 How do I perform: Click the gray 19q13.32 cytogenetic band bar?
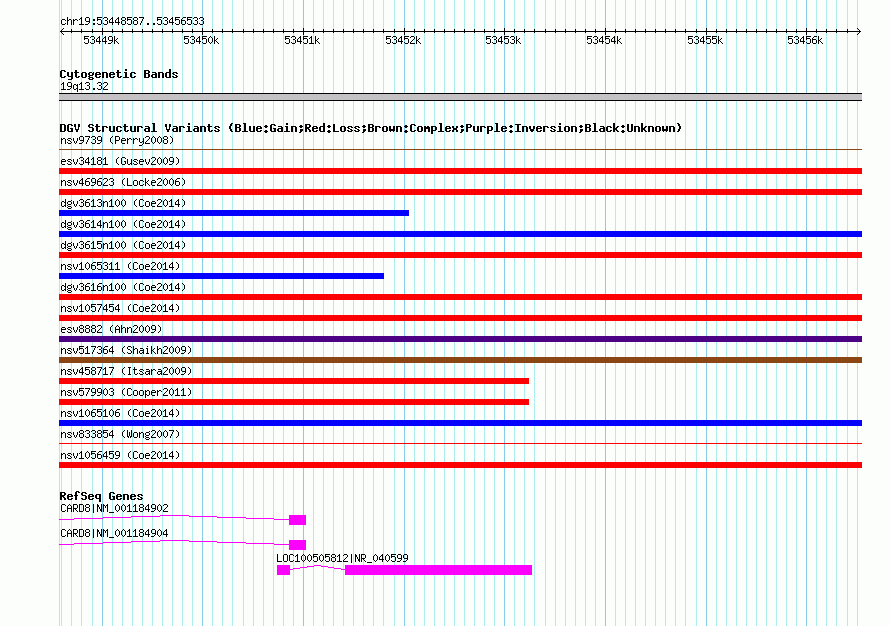(x=460, y=97)
